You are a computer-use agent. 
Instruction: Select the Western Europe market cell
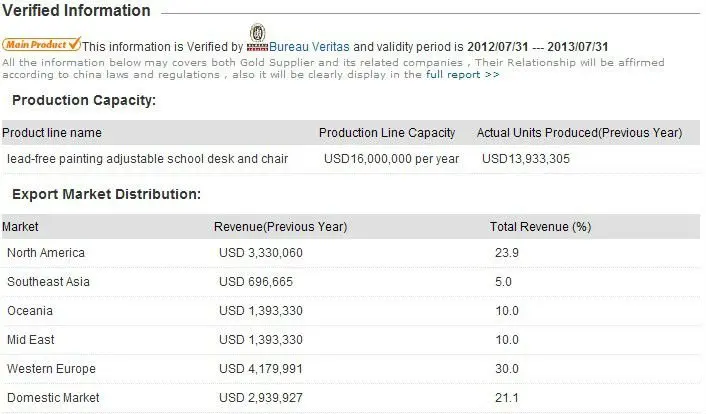click(51, 369)
